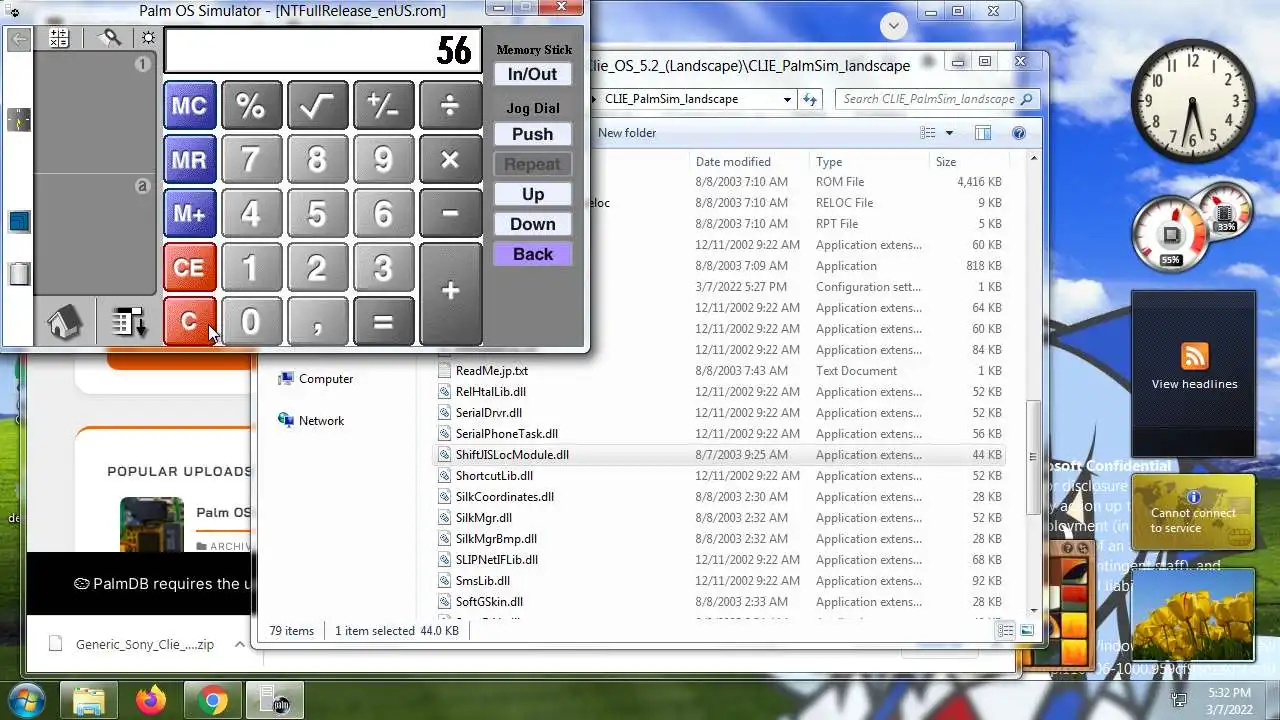Sort Explorer files by Size column header
The width and height of the screenshot is (1280, 720).
(x=968, y=161)
